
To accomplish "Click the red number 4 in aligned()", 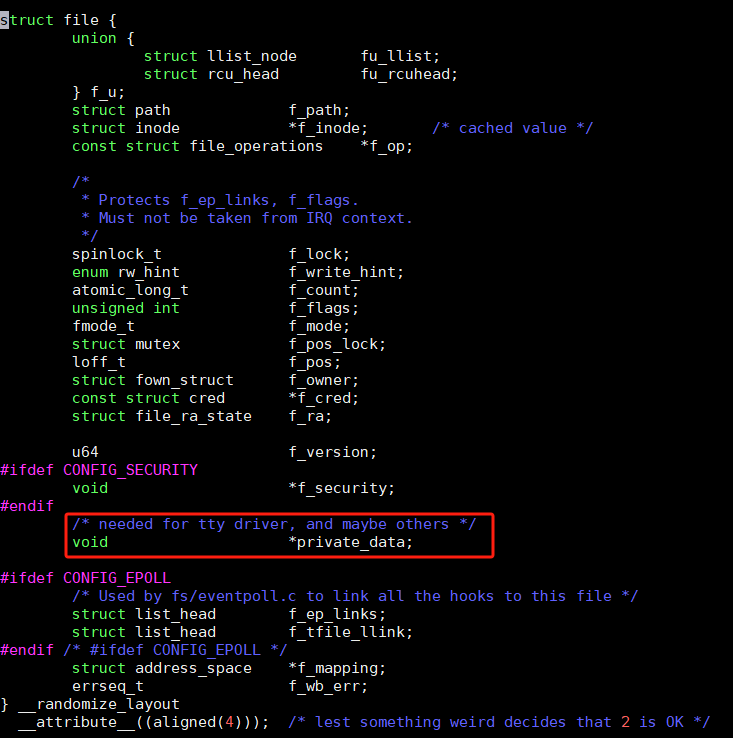I will pyautogui.click(x=229, y=722).
